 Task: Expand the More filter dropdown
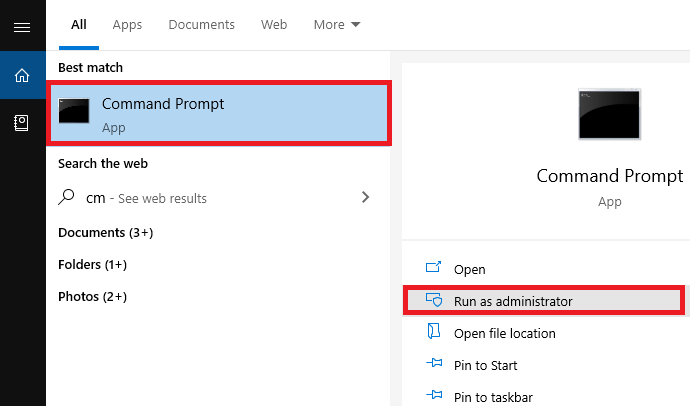[337, 25]
